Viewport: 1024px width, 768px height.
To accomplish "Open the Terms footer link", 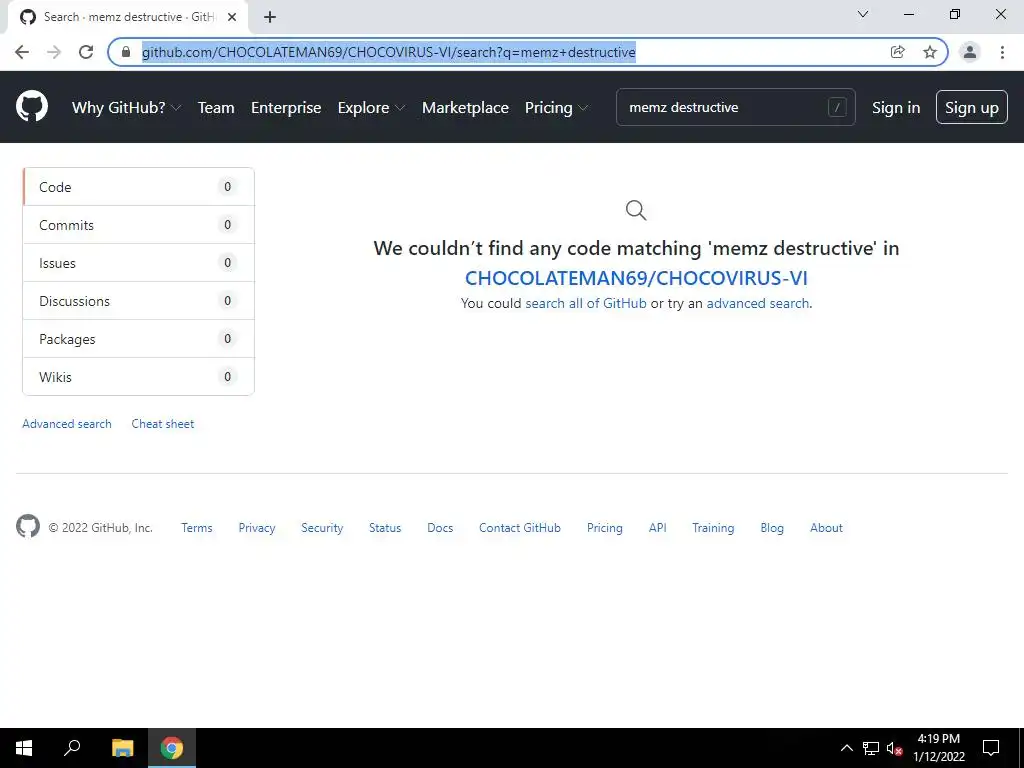I will (197, 528).
